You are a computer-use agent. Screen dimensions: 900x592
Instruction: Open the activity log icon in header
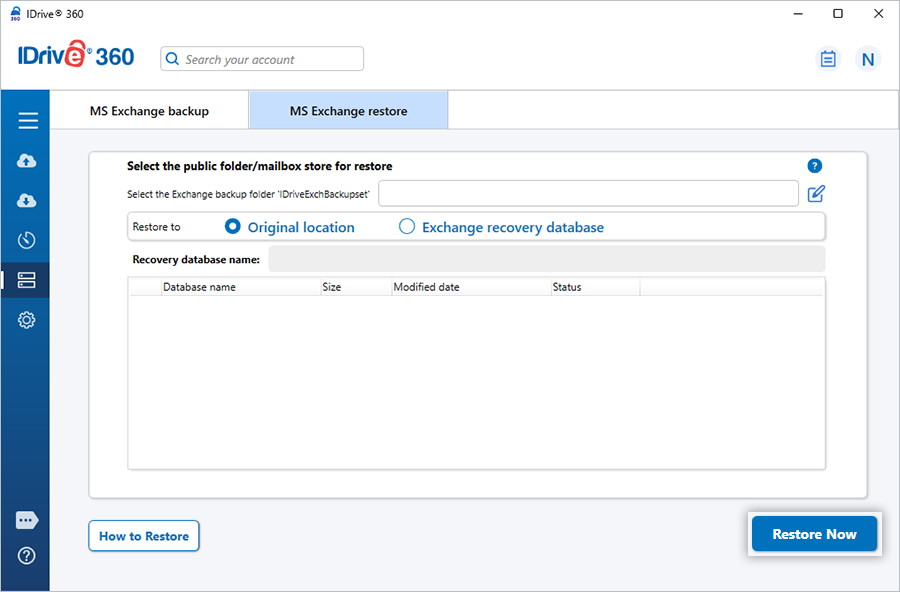(828, 59)
